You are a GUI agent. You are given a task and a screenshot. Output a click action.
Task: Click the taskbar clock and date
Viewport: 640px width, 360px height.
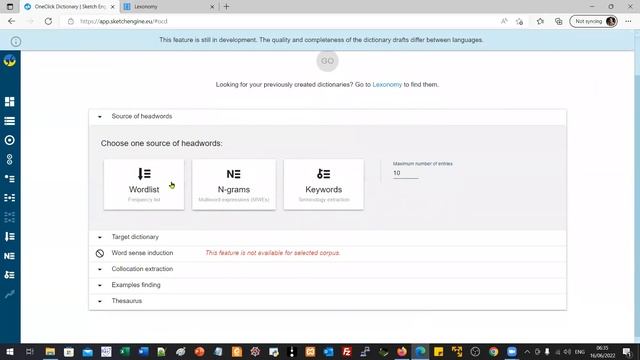[x=602, y=351]
